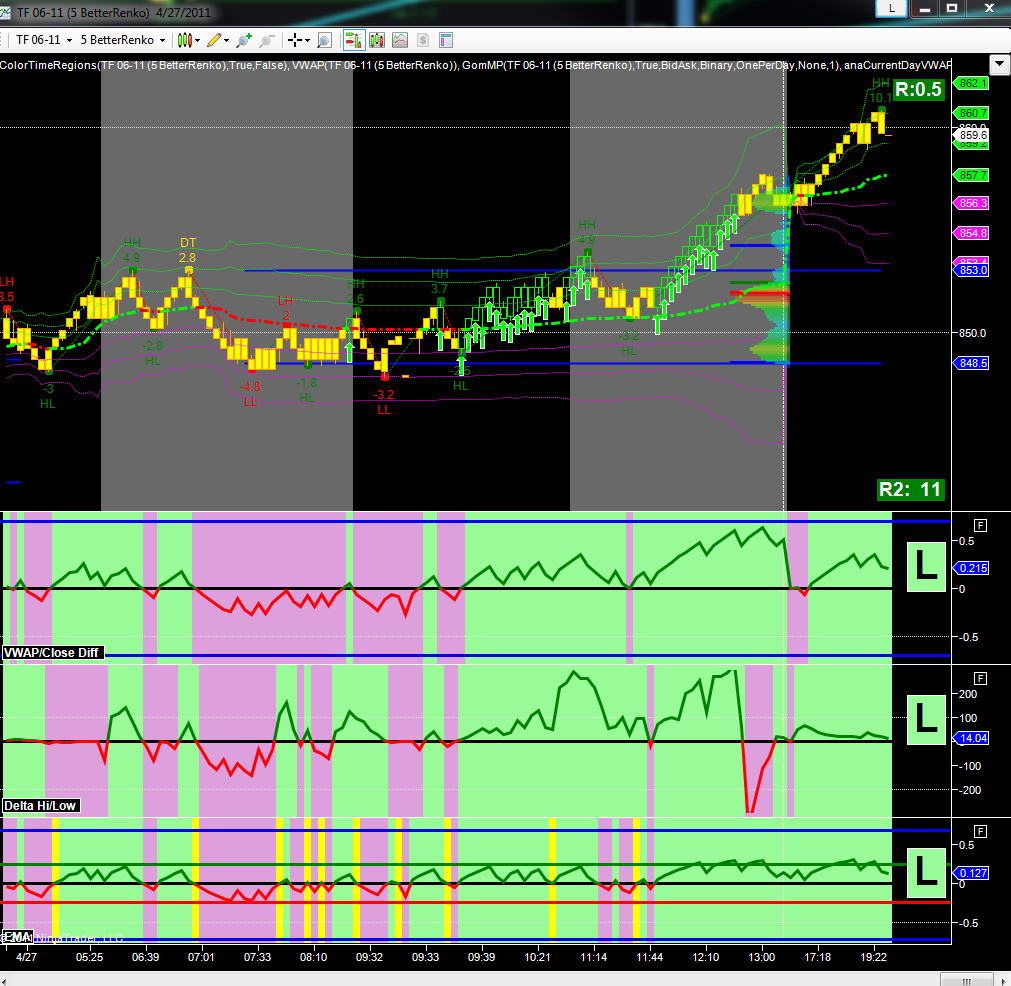Expand the chart style dropdown arrow
The height and width of the screenshot is (986, 1011).
point(197,40)
